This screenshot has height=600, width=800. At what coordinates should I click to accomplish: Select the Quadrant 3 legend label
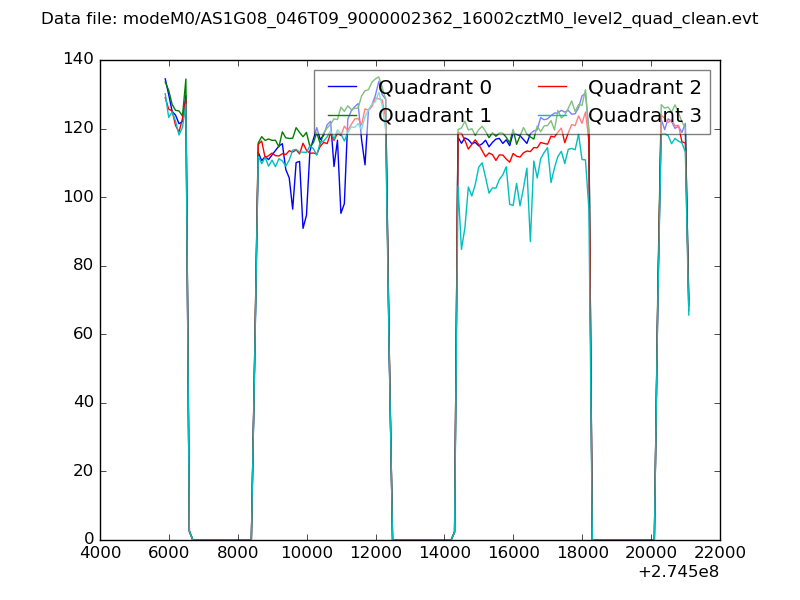tap(644, 116)
